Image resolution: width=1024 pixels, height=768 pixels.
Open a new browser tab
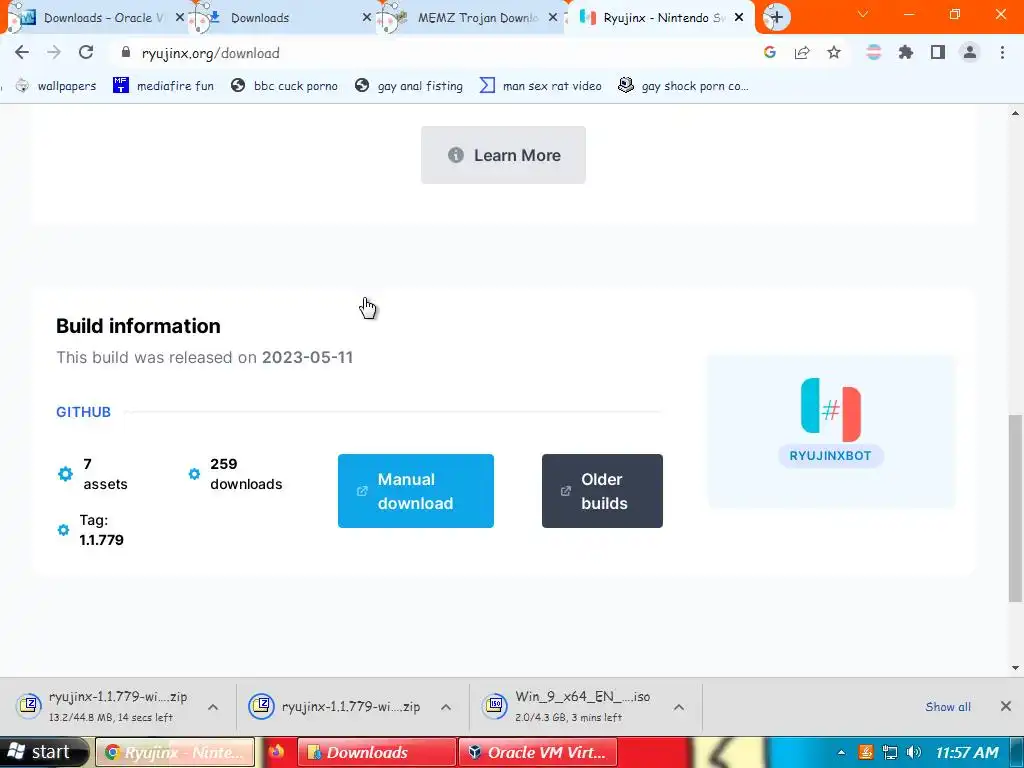(776, 18)
